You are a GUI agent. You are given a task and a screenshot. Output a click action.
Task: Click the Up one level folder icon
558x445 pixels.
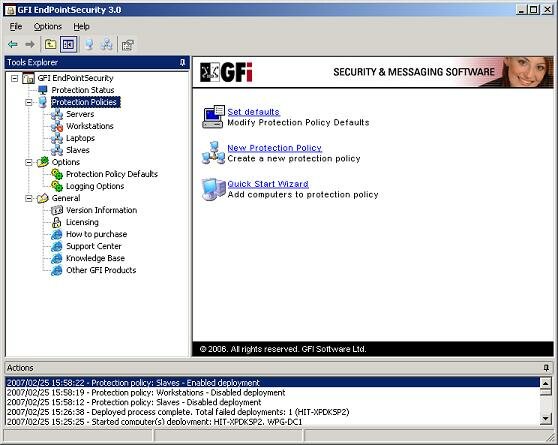pos(50,44)
